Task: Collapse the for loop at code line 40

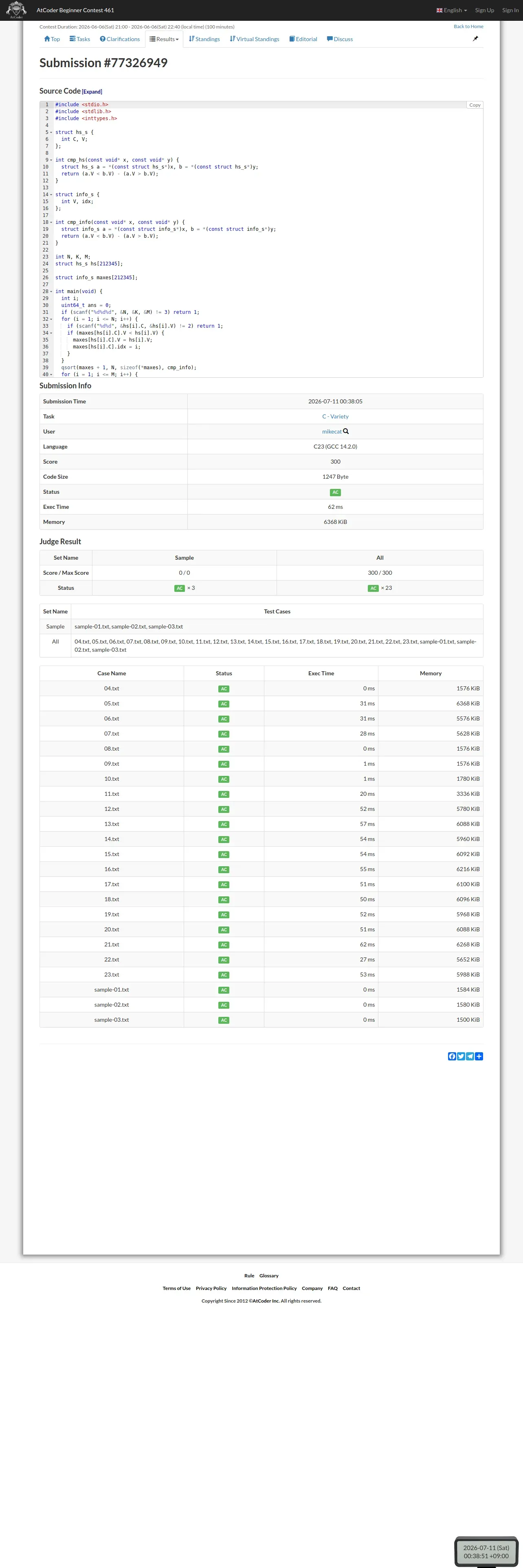Action: point(51,374)
